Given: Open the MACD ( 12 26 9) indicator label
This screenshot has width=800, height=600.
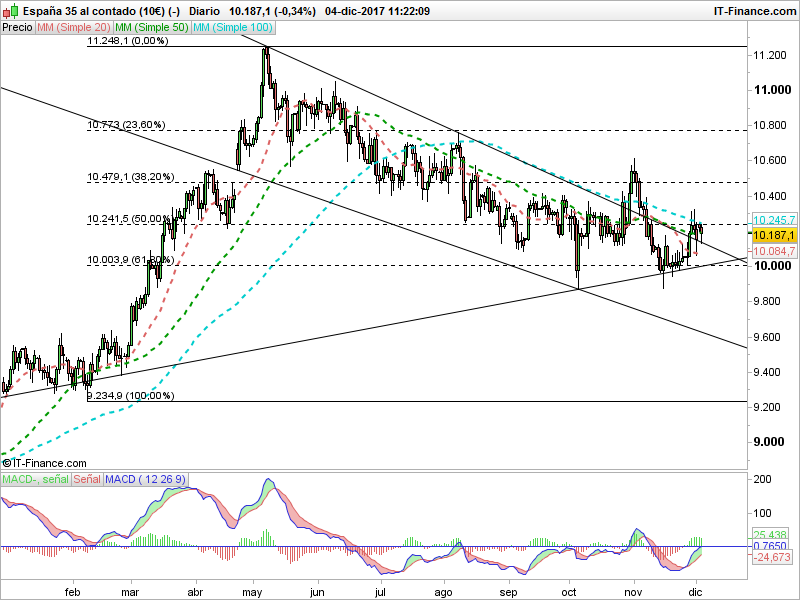Looking at the screenshot, I should point(145,479).
